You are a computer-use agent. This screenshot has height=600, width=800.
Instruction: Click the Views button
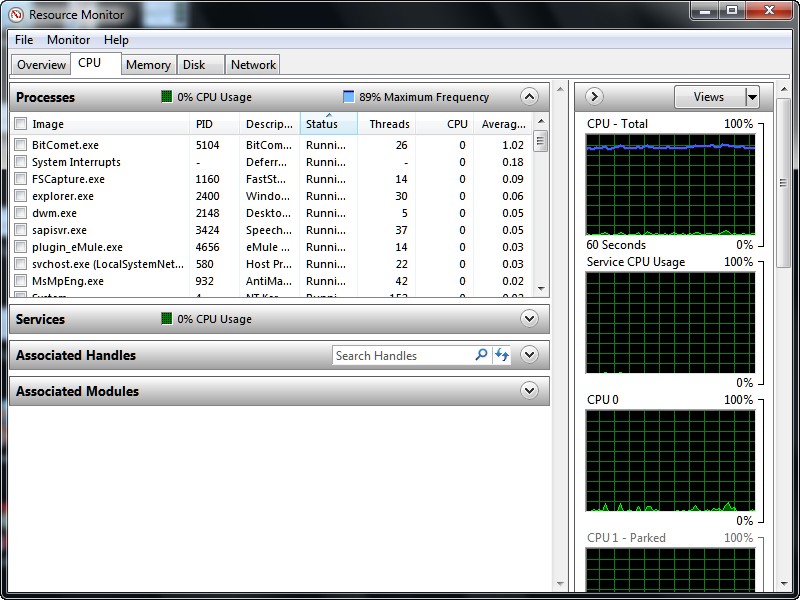coord(710,96)
